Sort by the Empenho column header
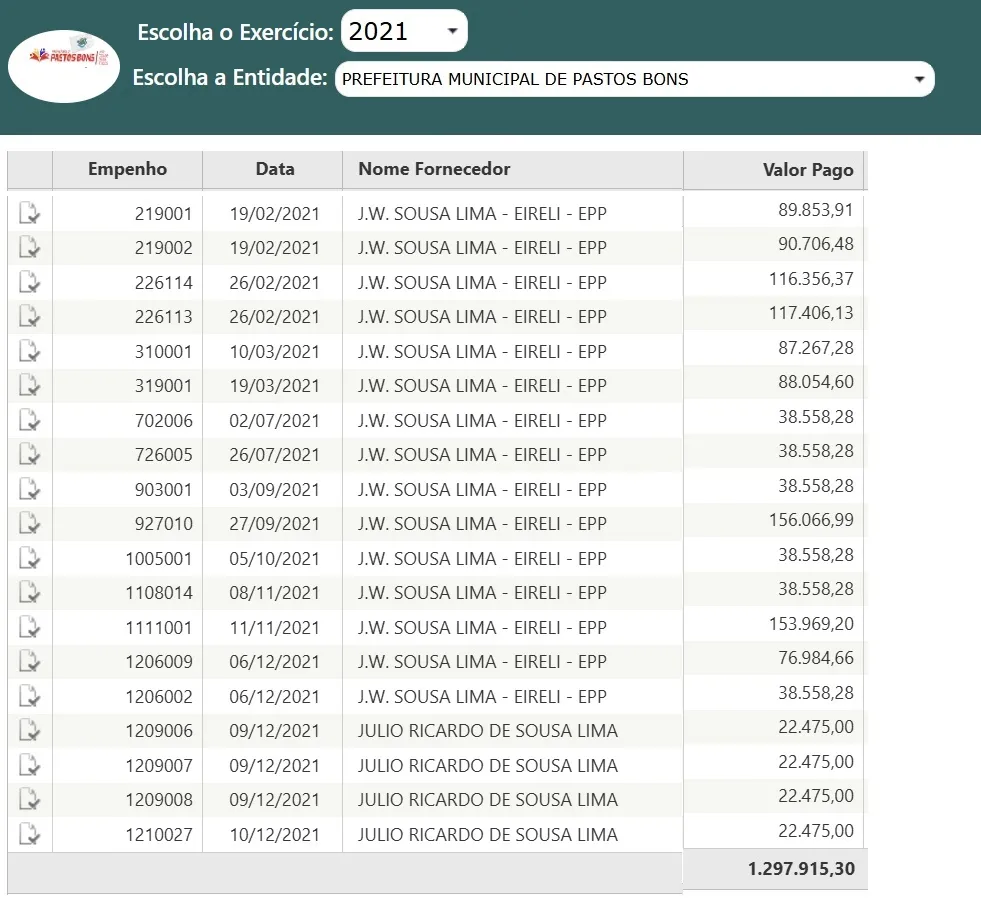The image size is (981, 901). tap(127, 169)
